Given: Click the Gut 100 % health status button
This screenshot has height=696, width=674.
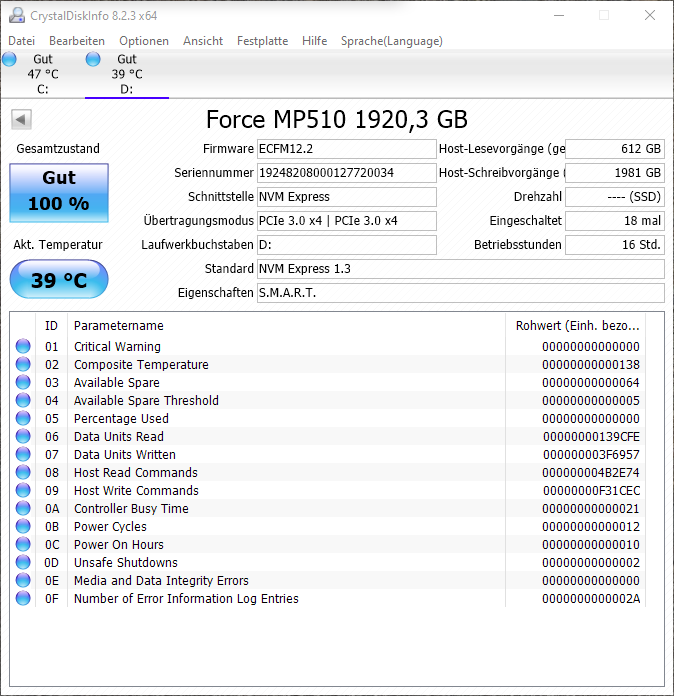Looking at the screenshot, I should pos(59,193).
